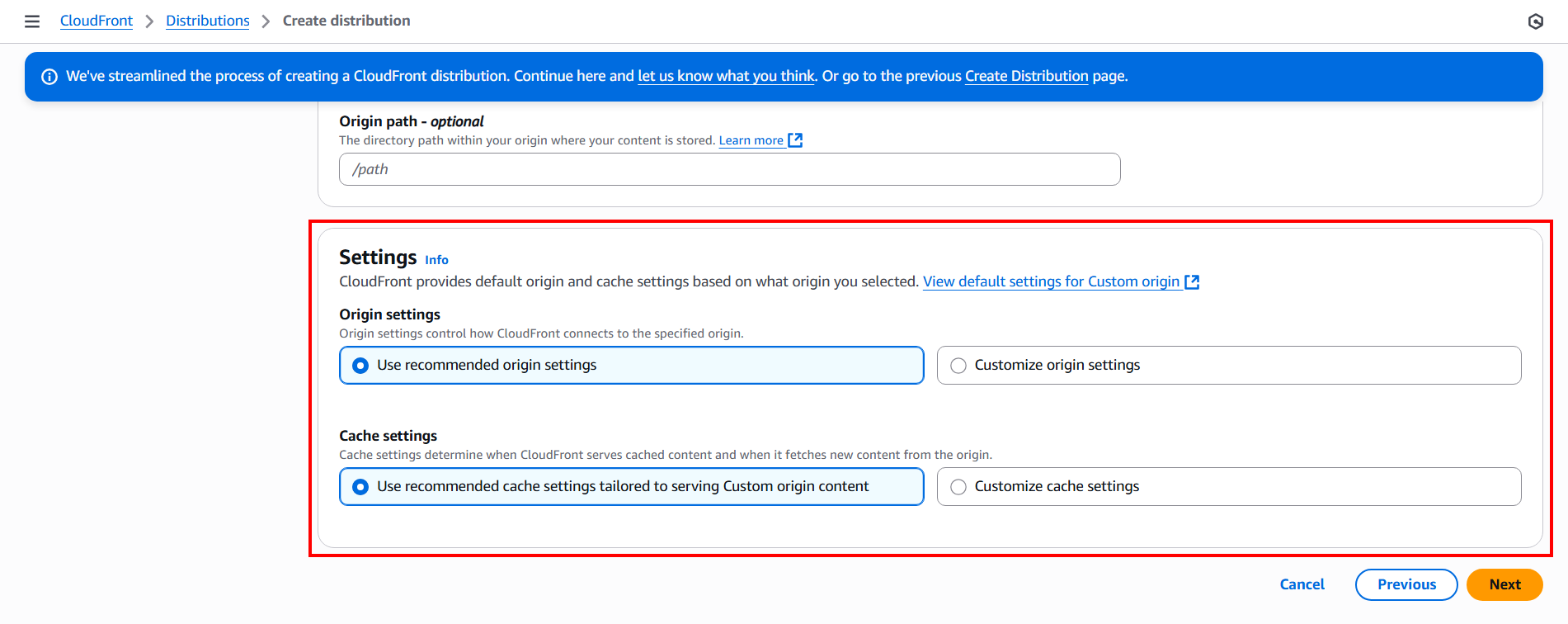Viewport: 1568px width, 624px height.
Task: Click 'Create distribution' breadcrumb text
Action: tap(346, 21)
